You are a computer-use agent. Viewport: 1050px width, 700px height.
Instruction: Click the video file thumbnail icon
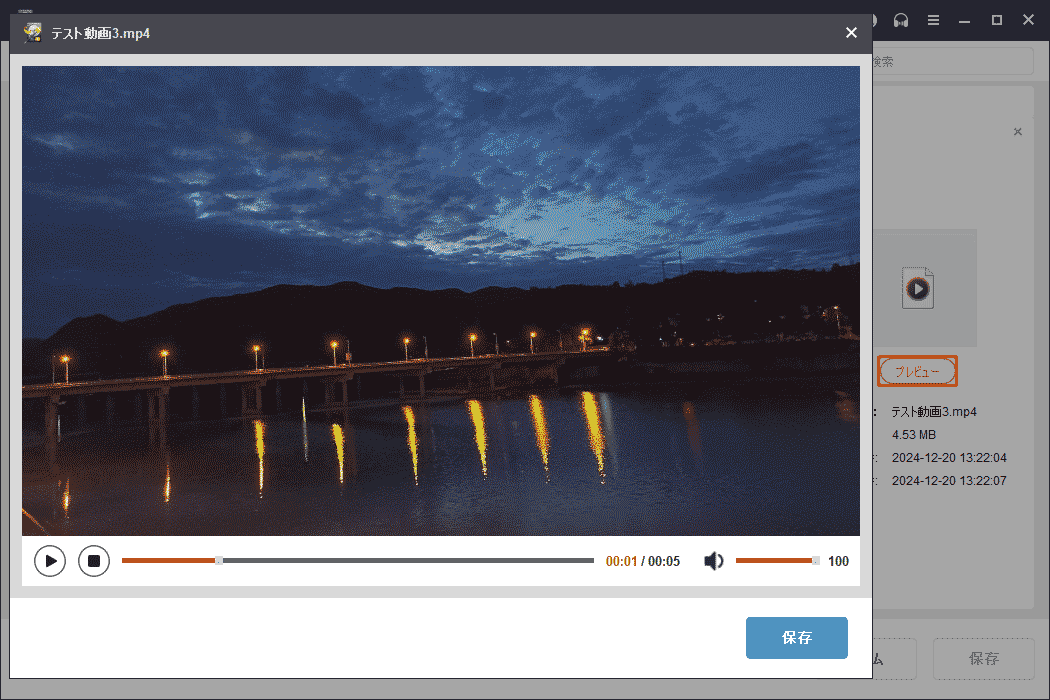pyautogui.click(x=918, y=288)
